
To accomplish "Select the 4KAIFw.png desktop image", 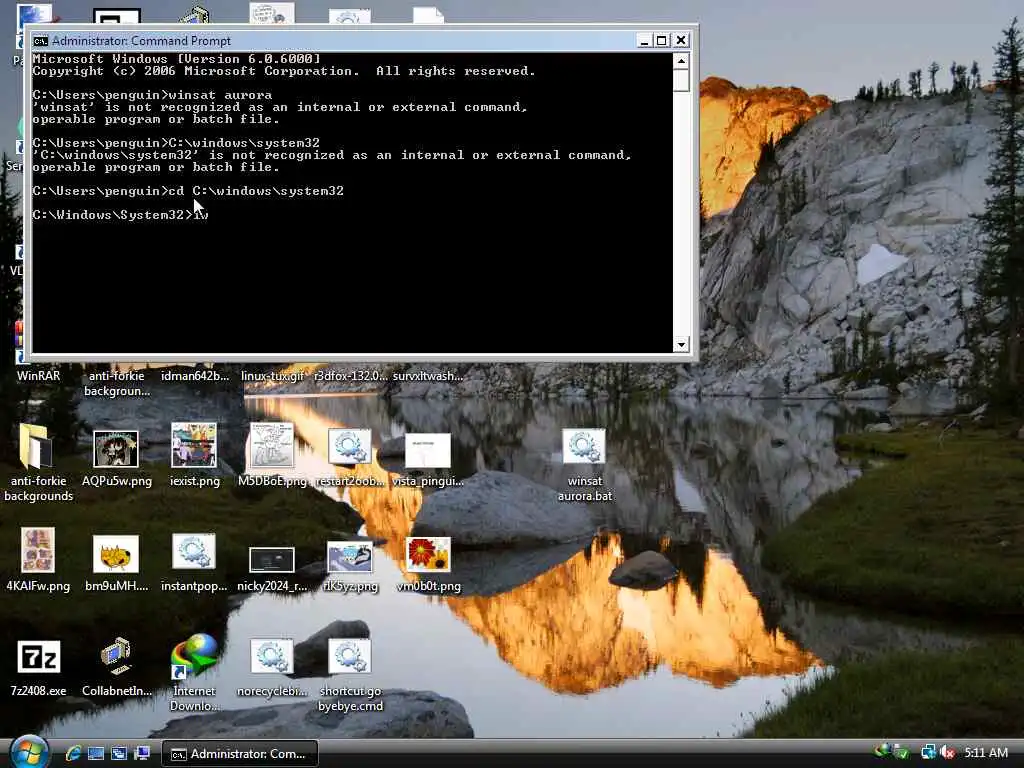I will click(x=38, y=560).
